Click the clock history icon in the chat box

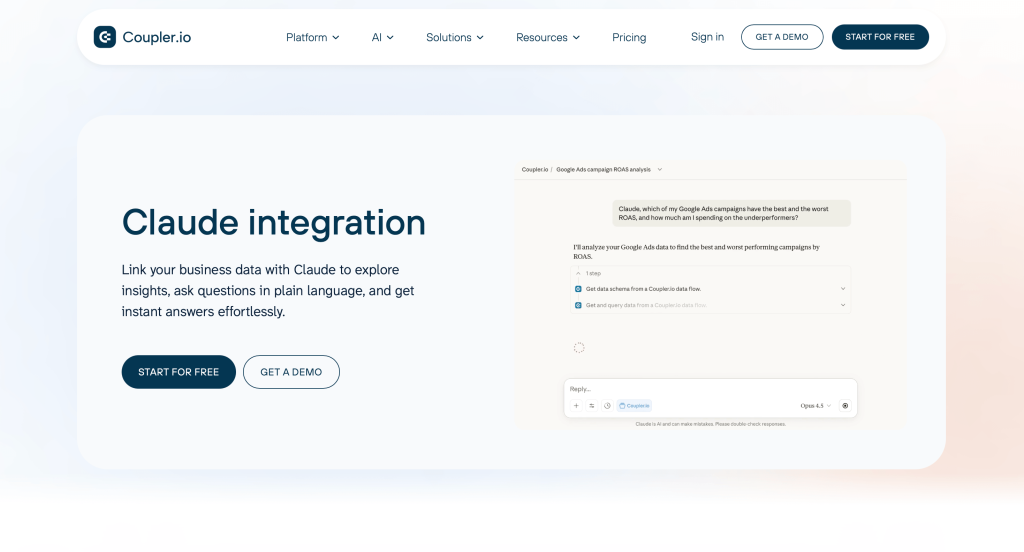coord(607,406)
